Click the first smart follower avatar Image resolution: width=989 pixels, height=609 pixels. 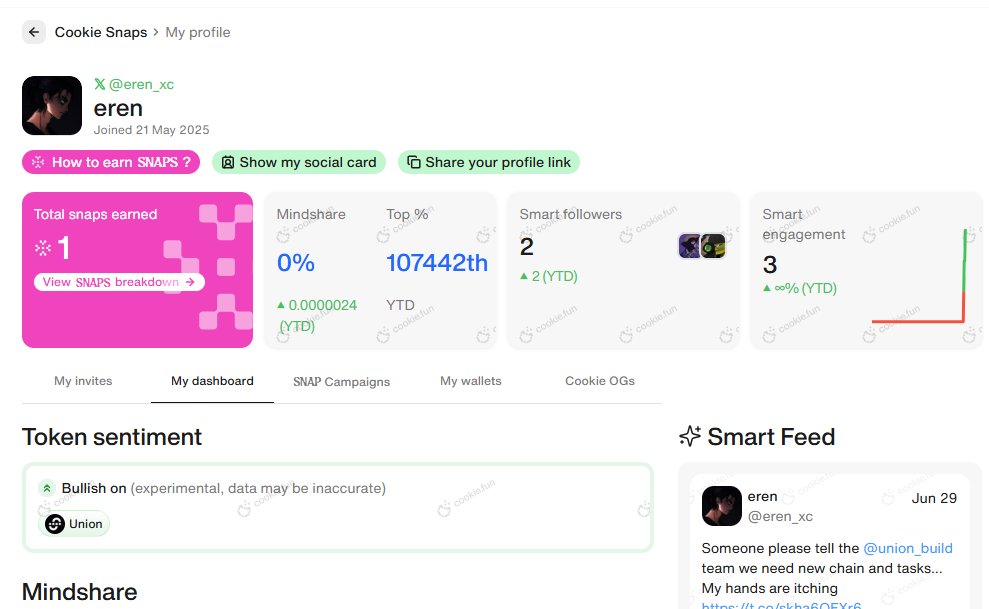689,246
